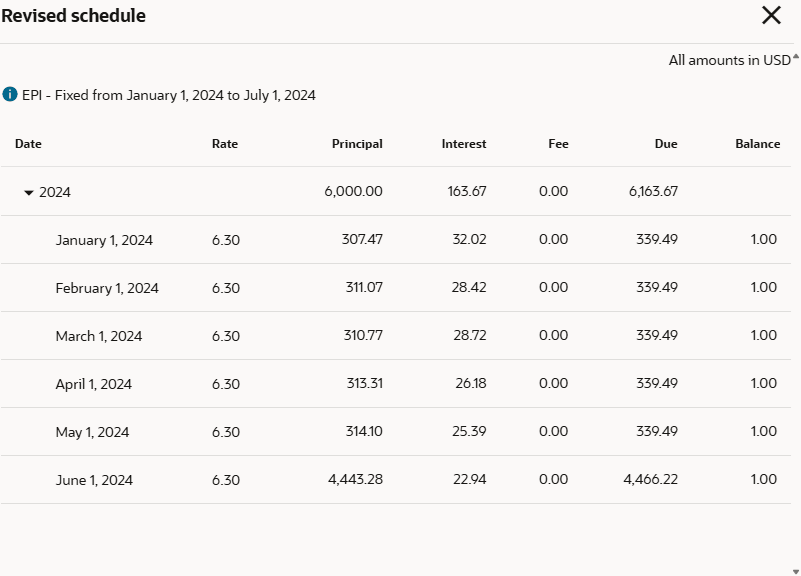Click the March 1, 2024 installment
This screenshot has height=576, width=801.
point(99,336)
